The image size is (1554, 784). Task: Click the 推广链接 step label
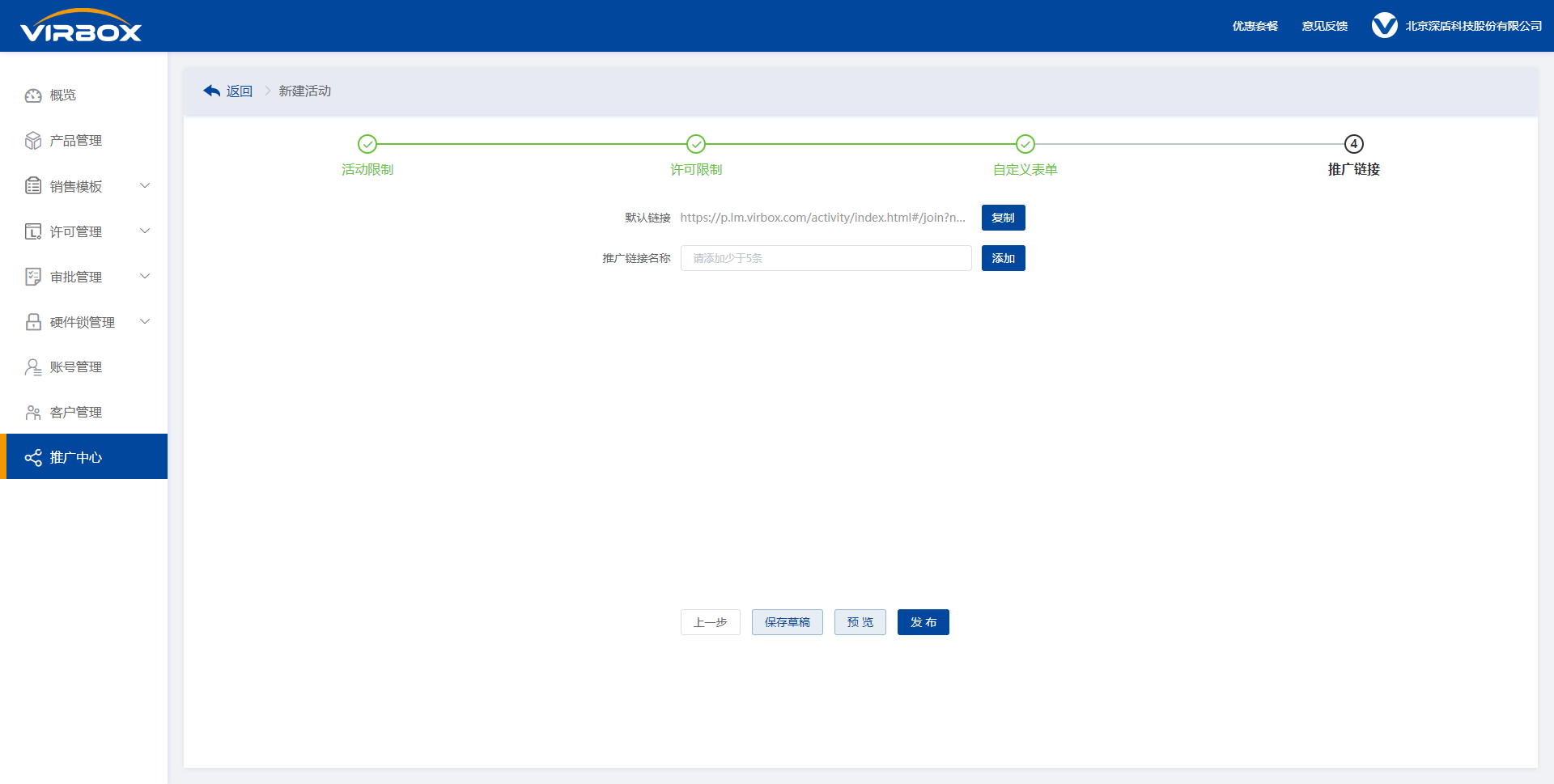click(x=1354, y=169)
